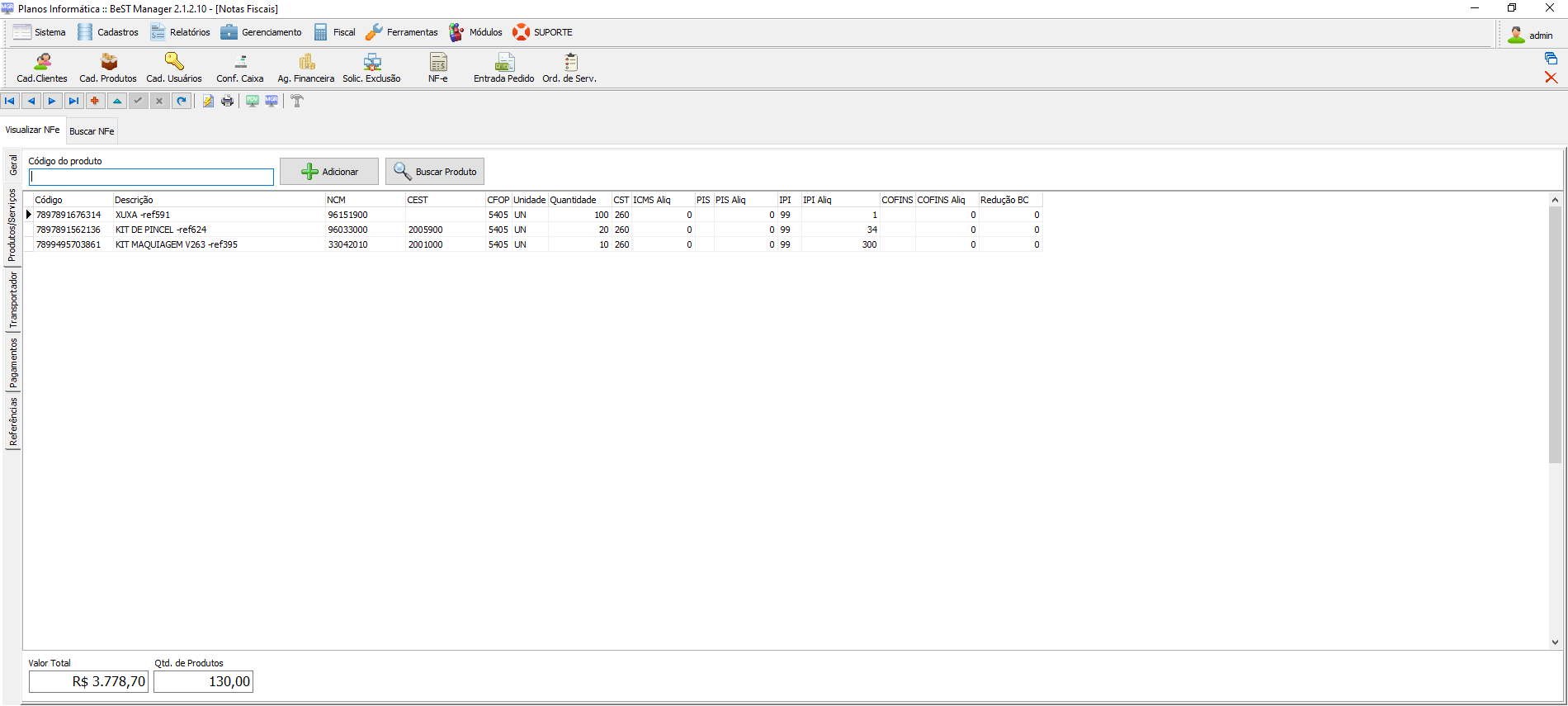The height and width of the screenshot is (706, 1568).
Task: Click NCM cell 33042010
Action: click(365, 244)
